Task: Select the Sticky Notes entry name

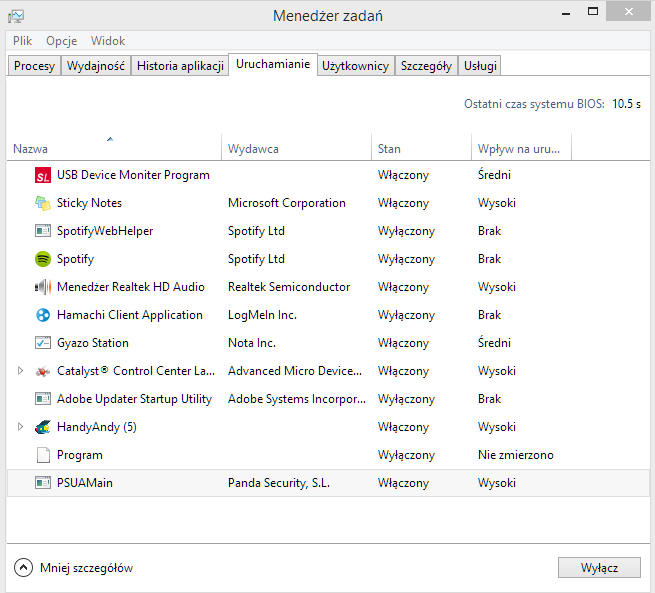Action: coord(89,203)
